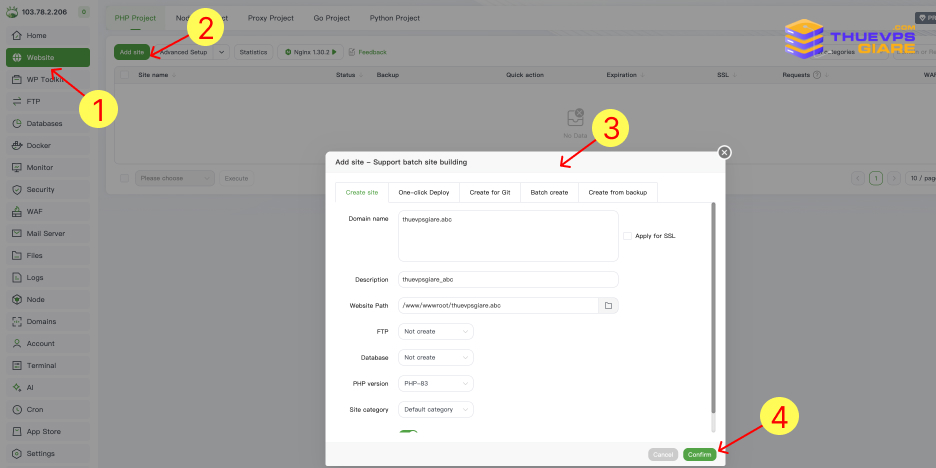Click the next page arrow
Image resolution: width=936 pixels, height=468 pixels.
pos(894,178)
